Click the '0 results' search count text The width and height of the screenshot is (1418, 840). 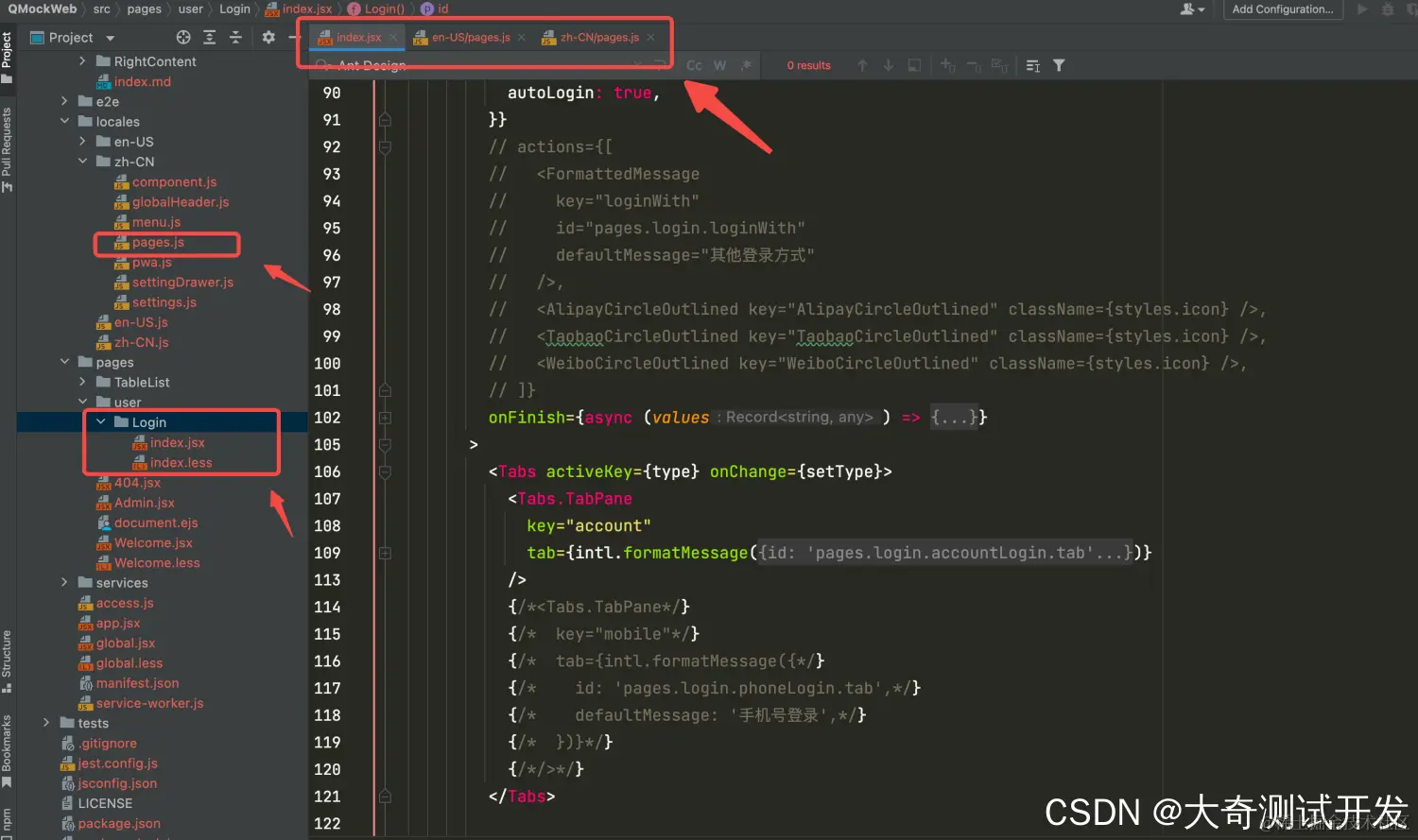point(808,65)
